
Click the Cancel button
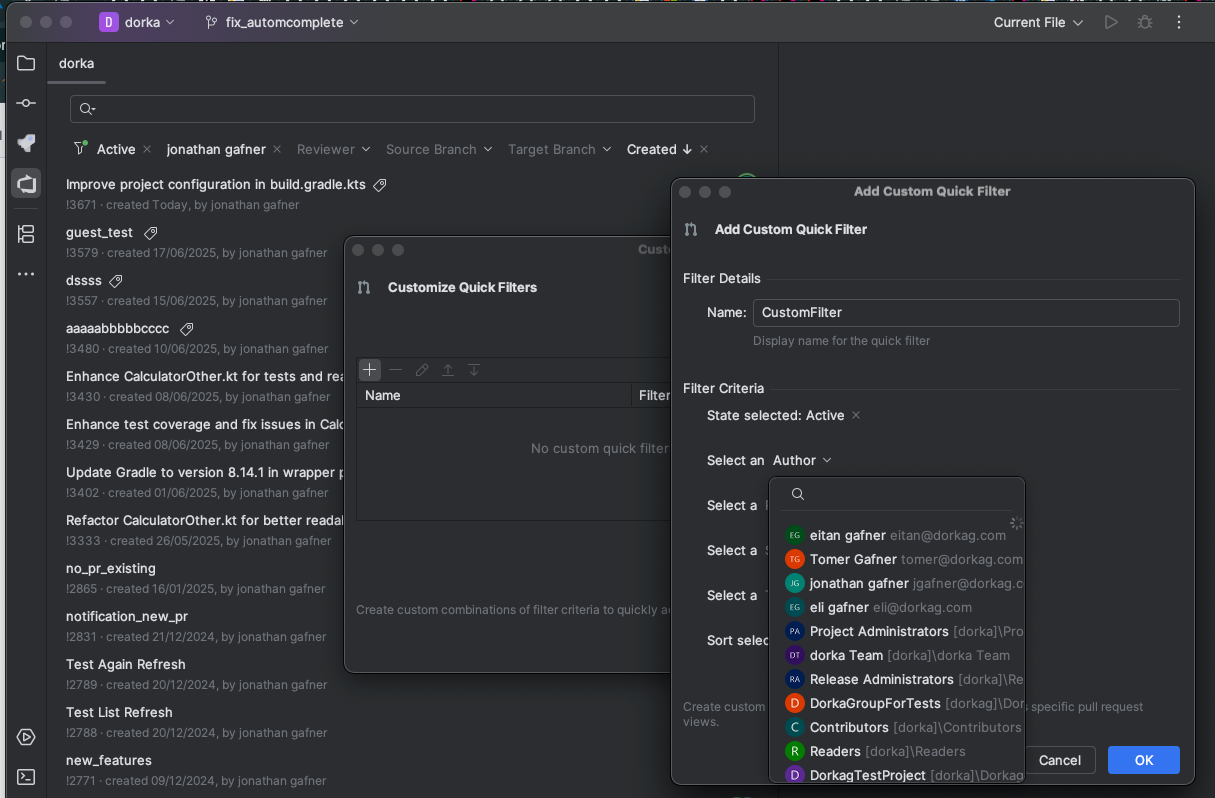(x=1060, y=760)
